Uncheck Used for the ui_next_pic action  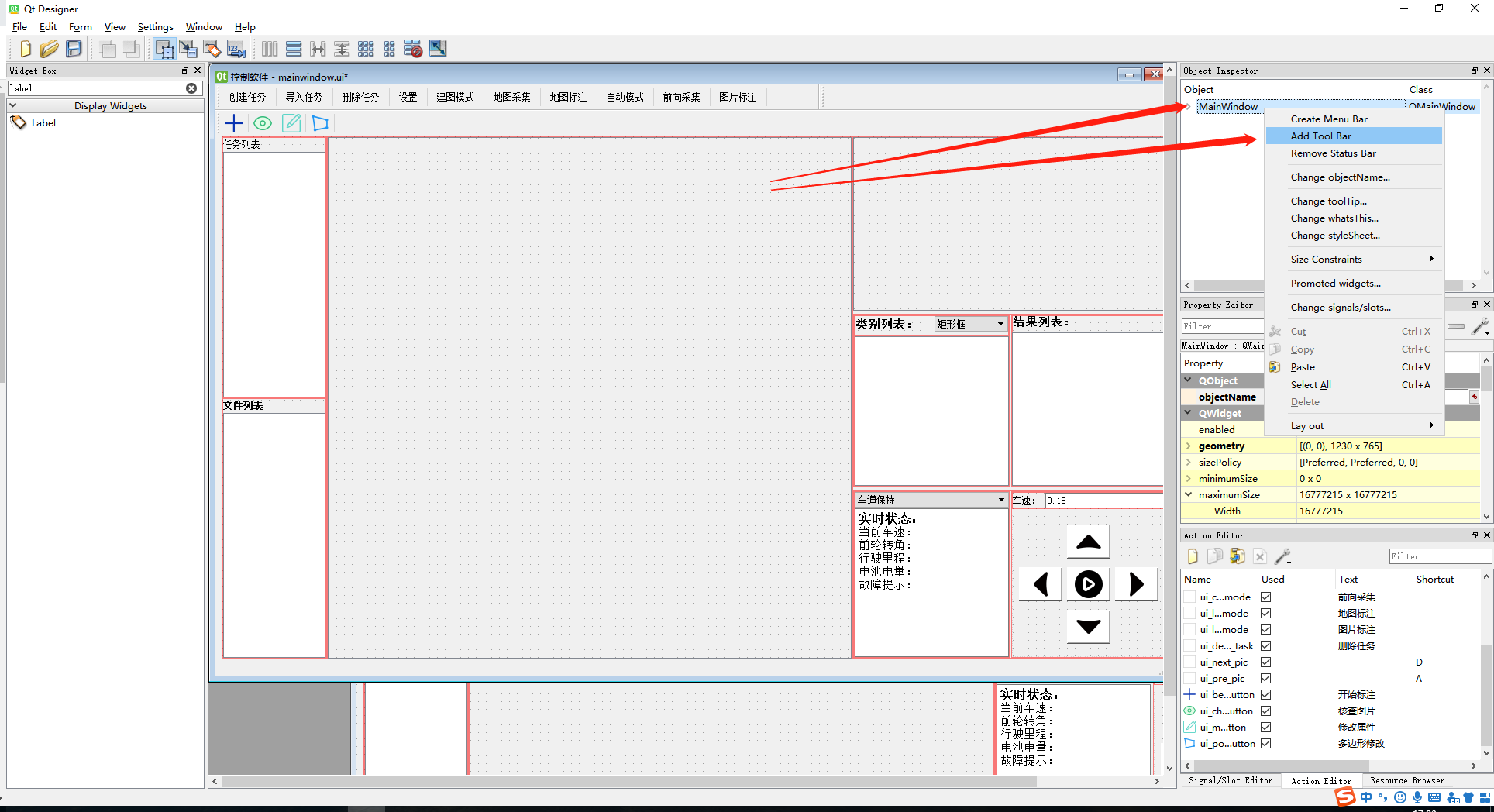(1266, 662)
